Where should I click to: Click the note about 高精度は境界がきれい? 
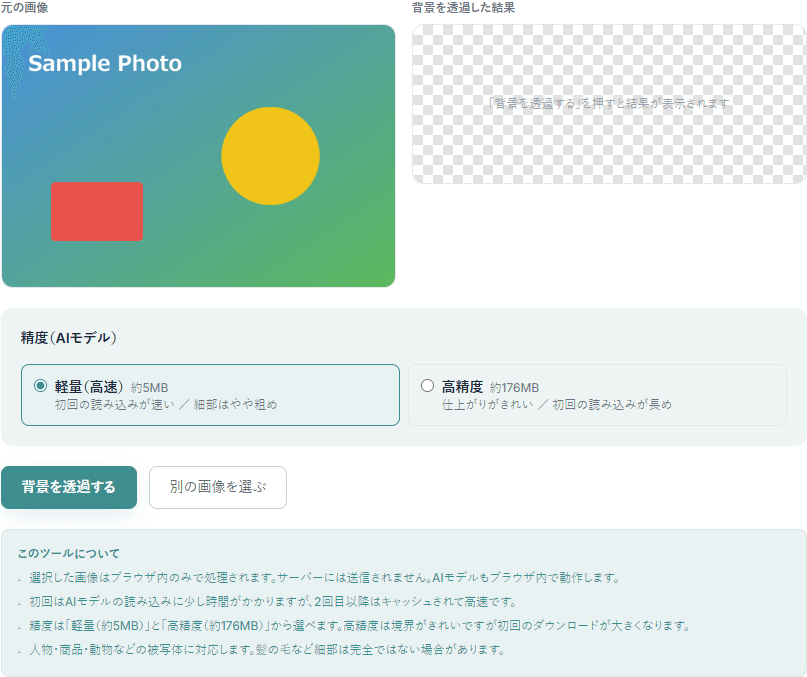click(x=359, y=626)
